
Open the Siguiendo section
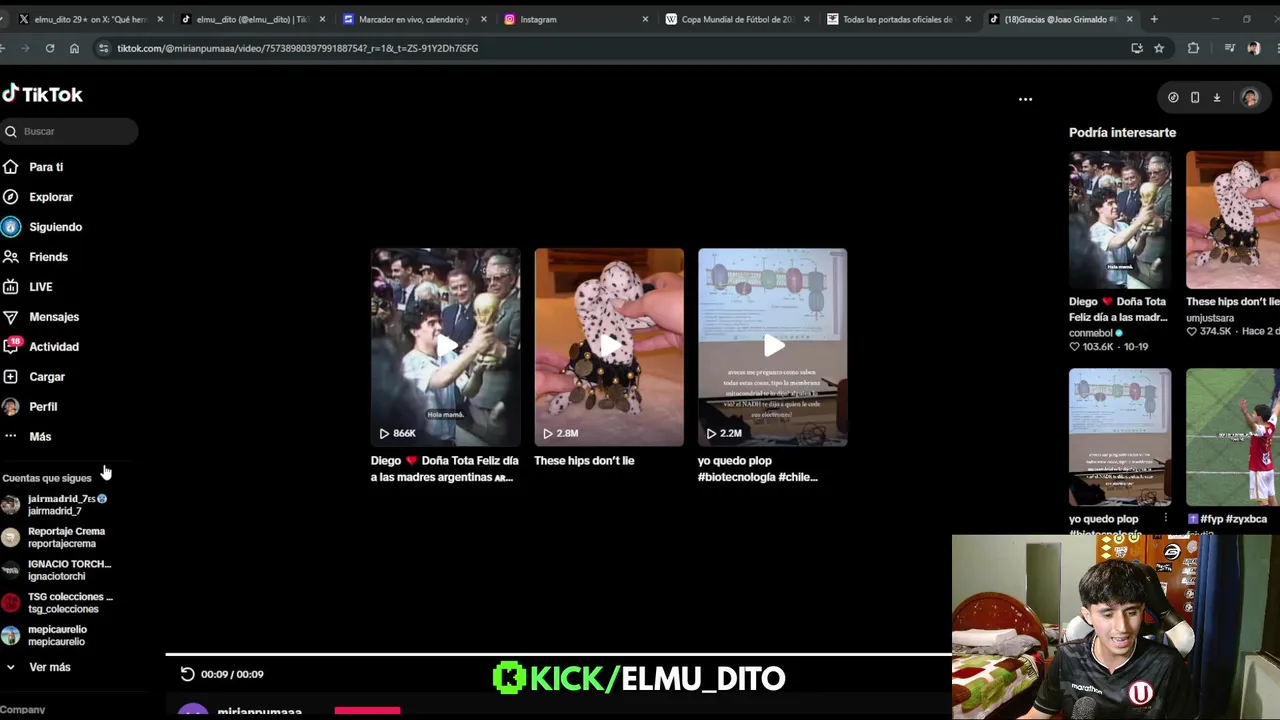(55, 227)
